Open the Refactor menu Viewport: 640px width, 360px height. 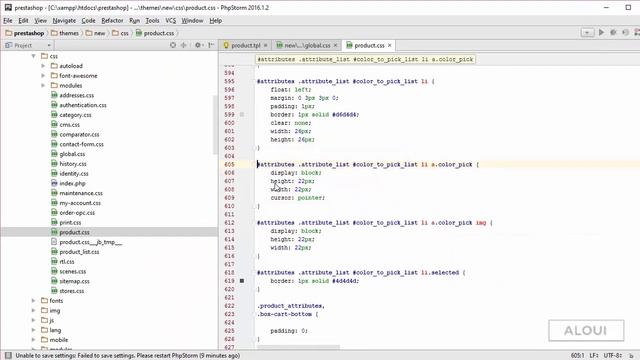(112, 20)
